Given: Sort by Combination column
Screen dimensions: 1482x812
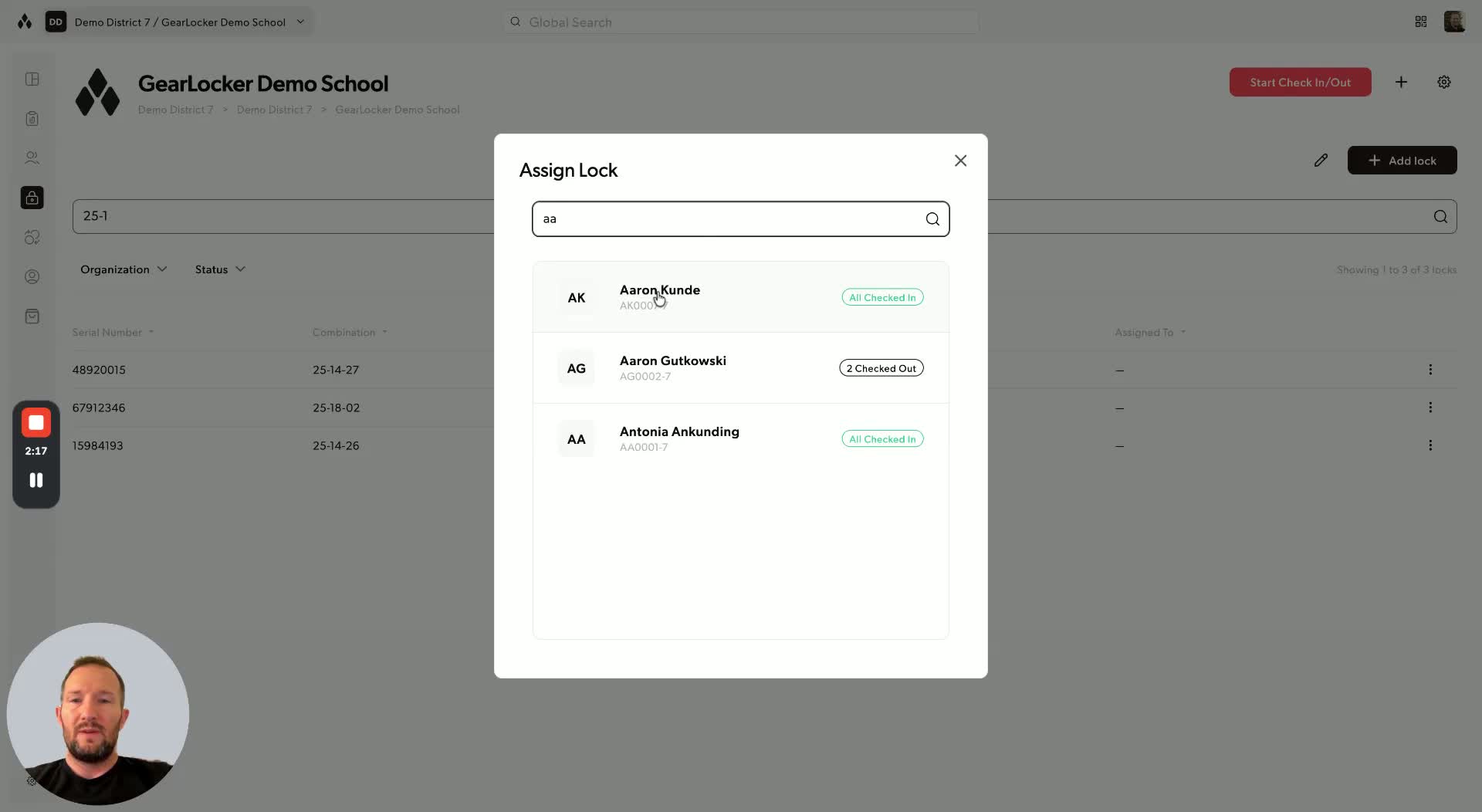Looking at the screenshot, I should click(x=350, y=333).
